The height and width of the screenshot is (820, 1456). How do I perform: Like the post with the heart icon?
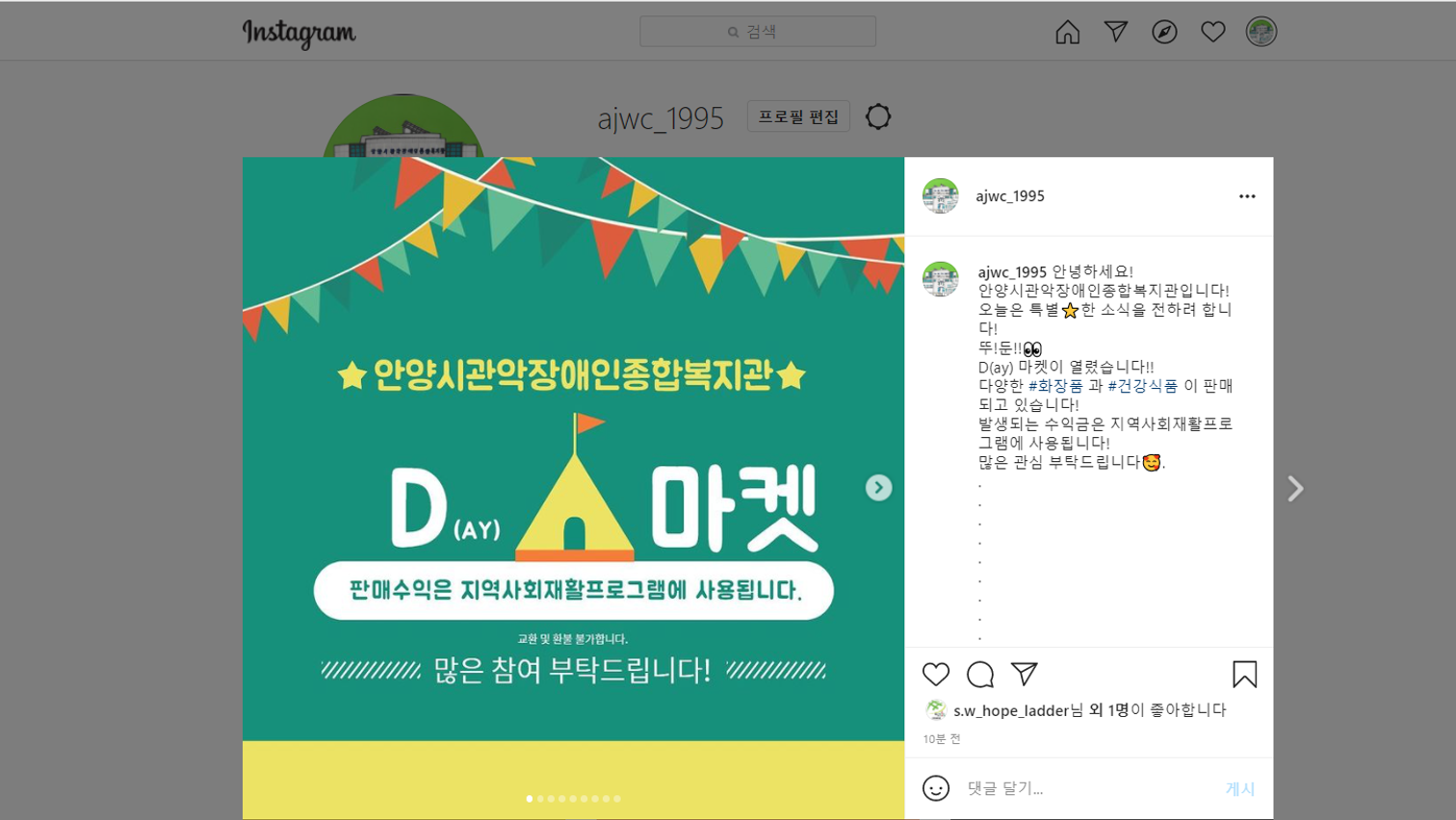(936, 674)
